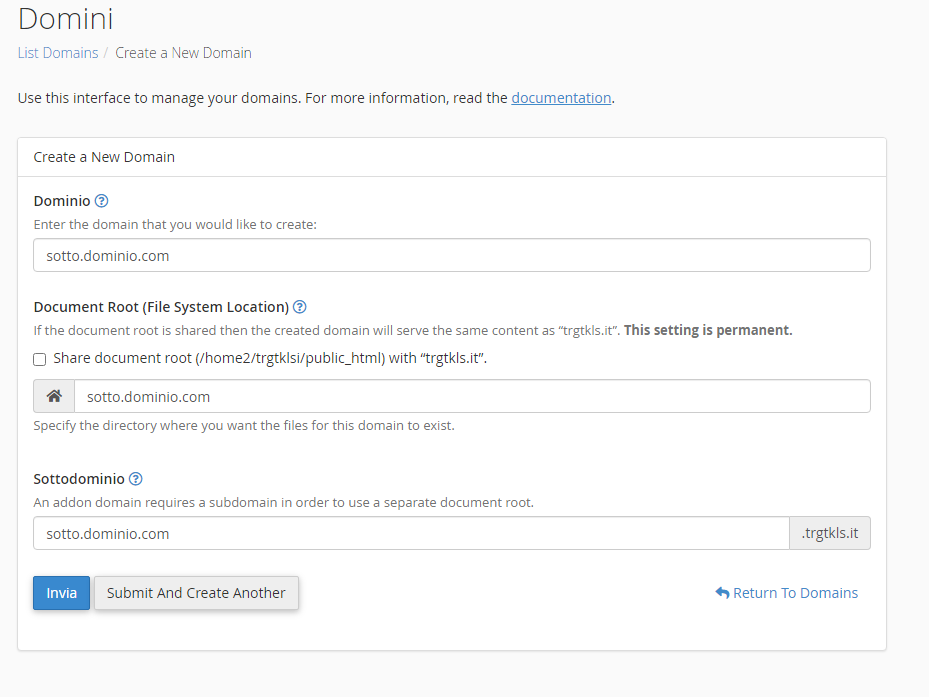Follow the Return To Domains link
929x697 pixels.
click(x=795, y=593)
